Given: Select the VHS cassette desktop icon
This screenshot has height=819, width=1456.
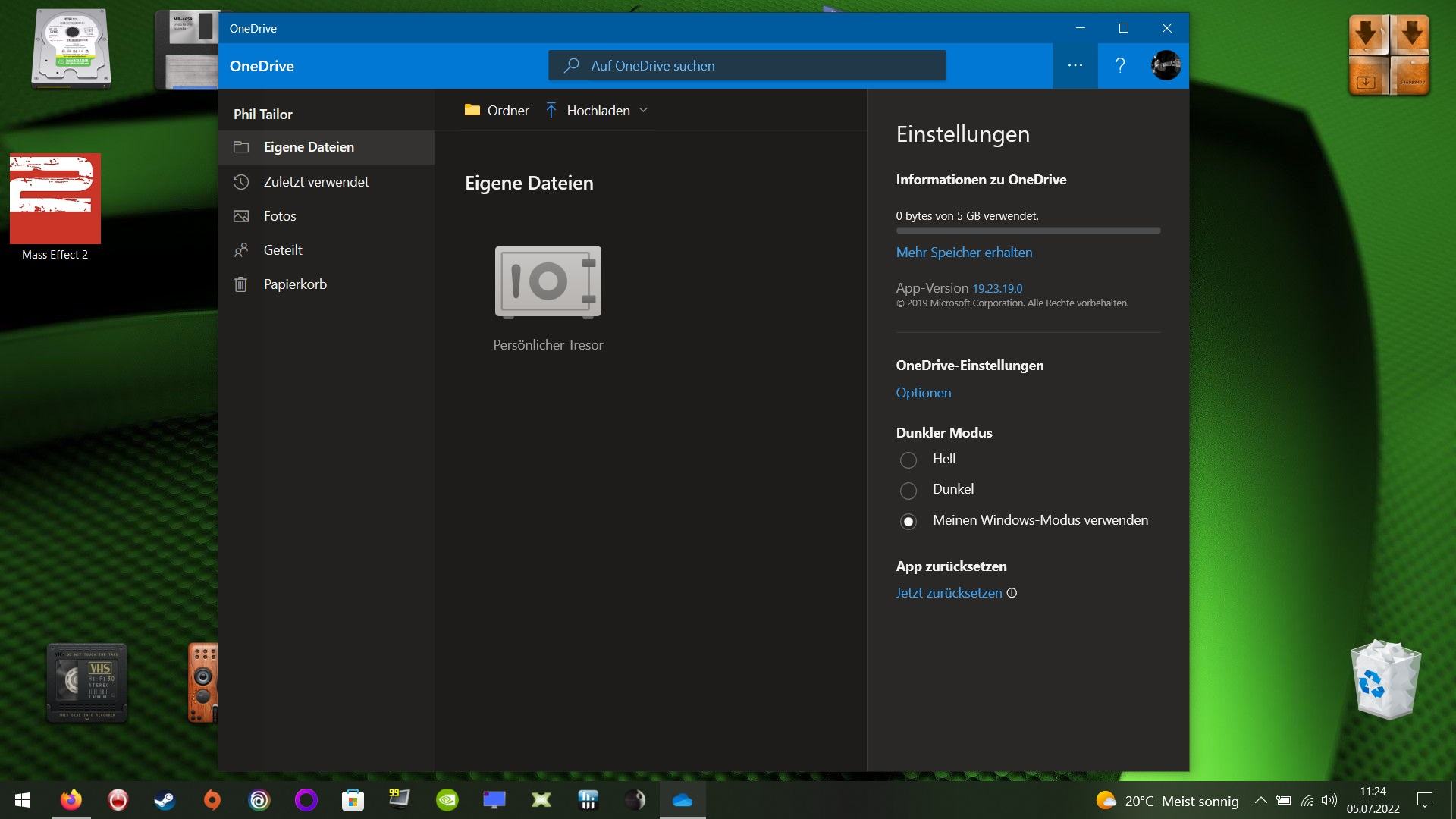Looking at the screenshot, I should tap(87, 683).
